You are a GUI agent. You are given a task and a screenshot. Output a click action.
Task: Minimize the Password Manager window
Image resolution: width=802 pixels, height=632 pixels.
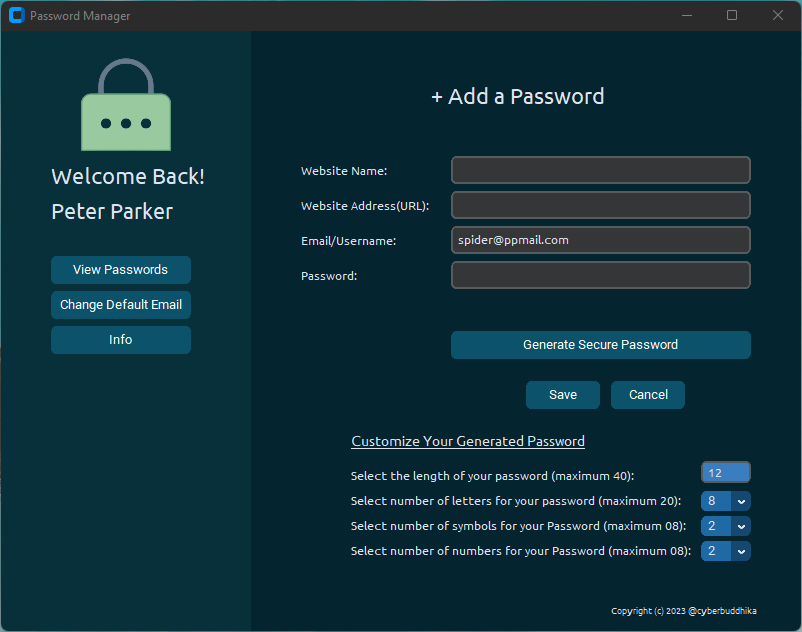(687, 15)
